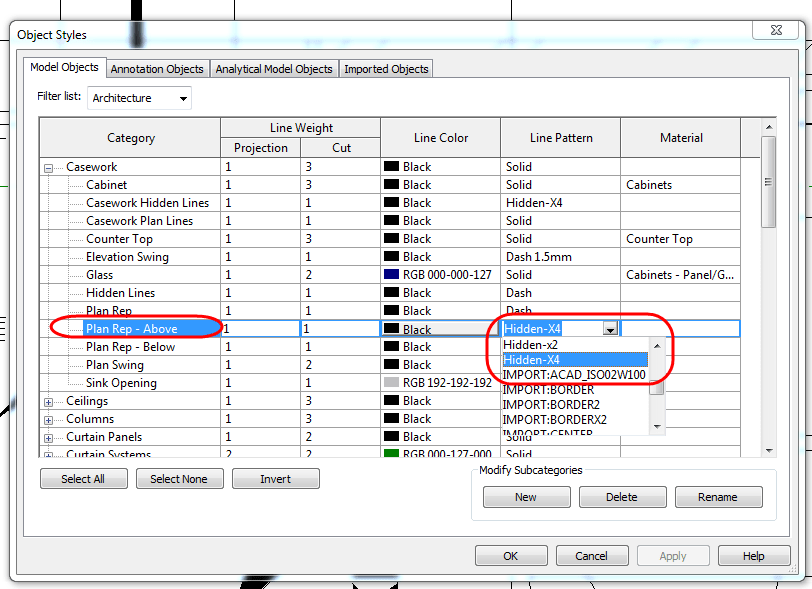Select the Plan Rep - Below row

click(x=130, y=346)
